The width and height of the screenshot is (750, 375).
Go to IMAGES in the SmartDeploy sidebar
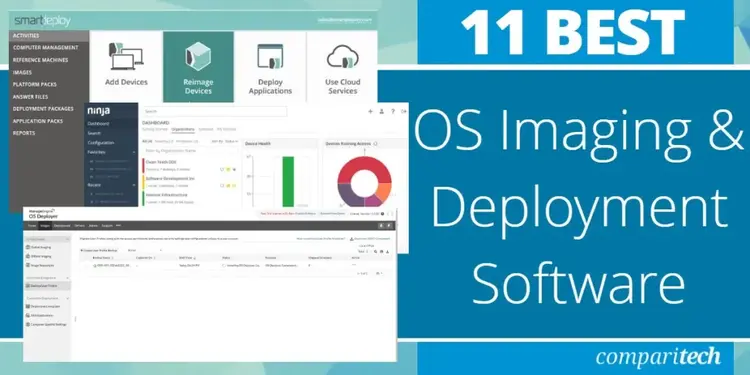click(22, 73)
